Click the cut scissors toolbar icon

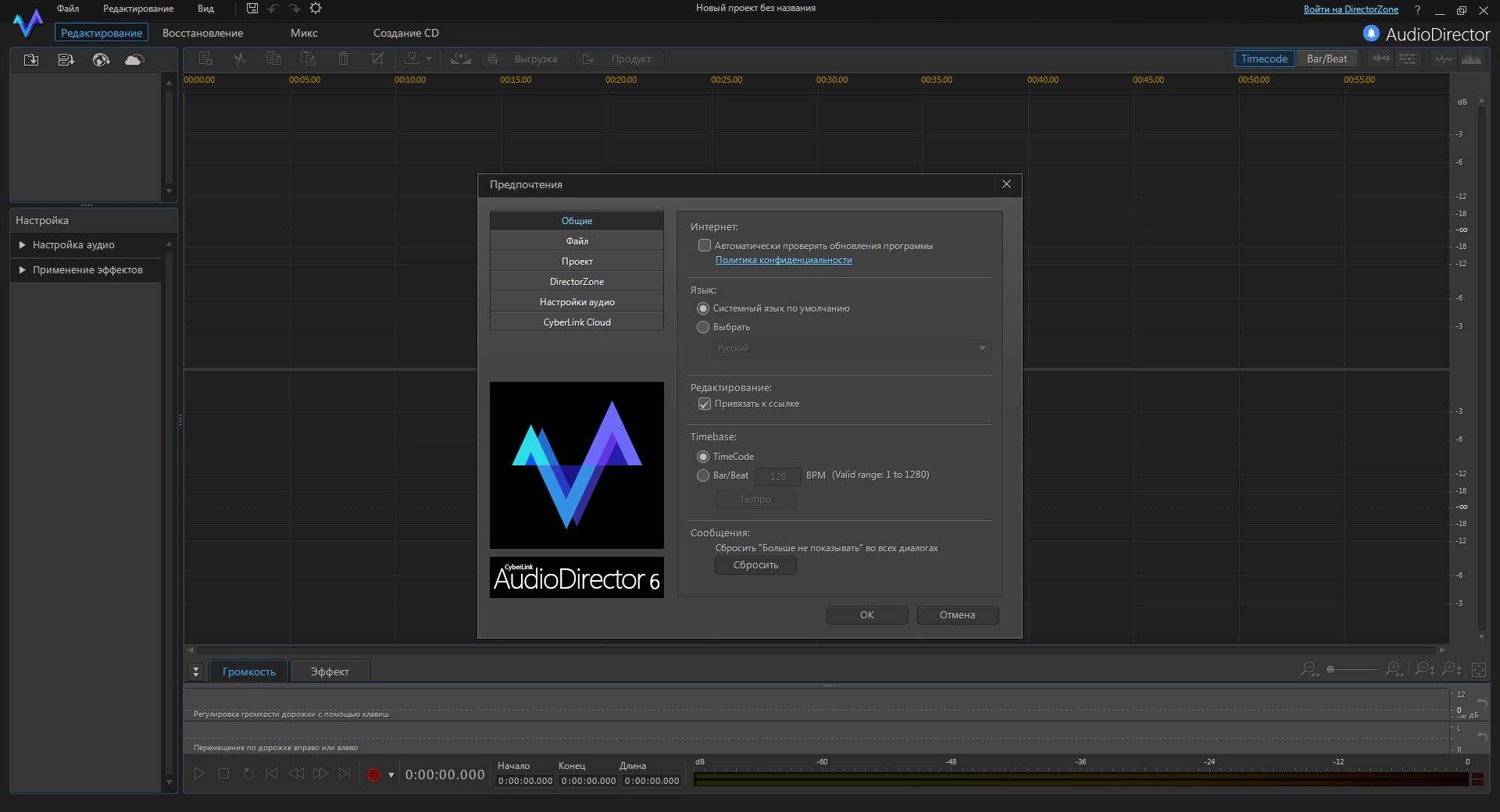coord(240,59)
